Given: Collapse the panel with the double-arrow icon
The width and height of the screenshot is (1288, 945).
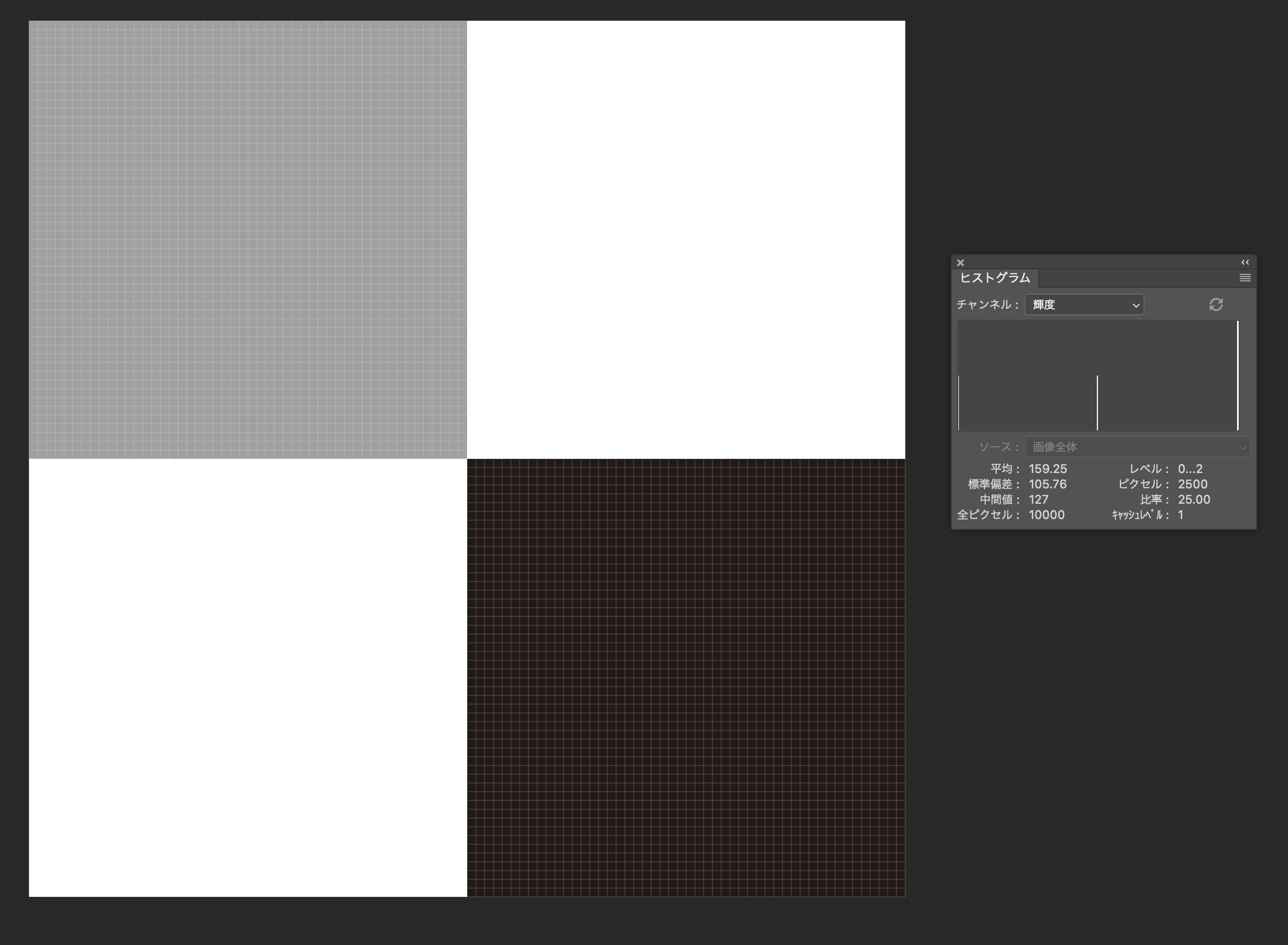Looking at the screenshot, I should pyautogui.click(x=1245, y=263).
